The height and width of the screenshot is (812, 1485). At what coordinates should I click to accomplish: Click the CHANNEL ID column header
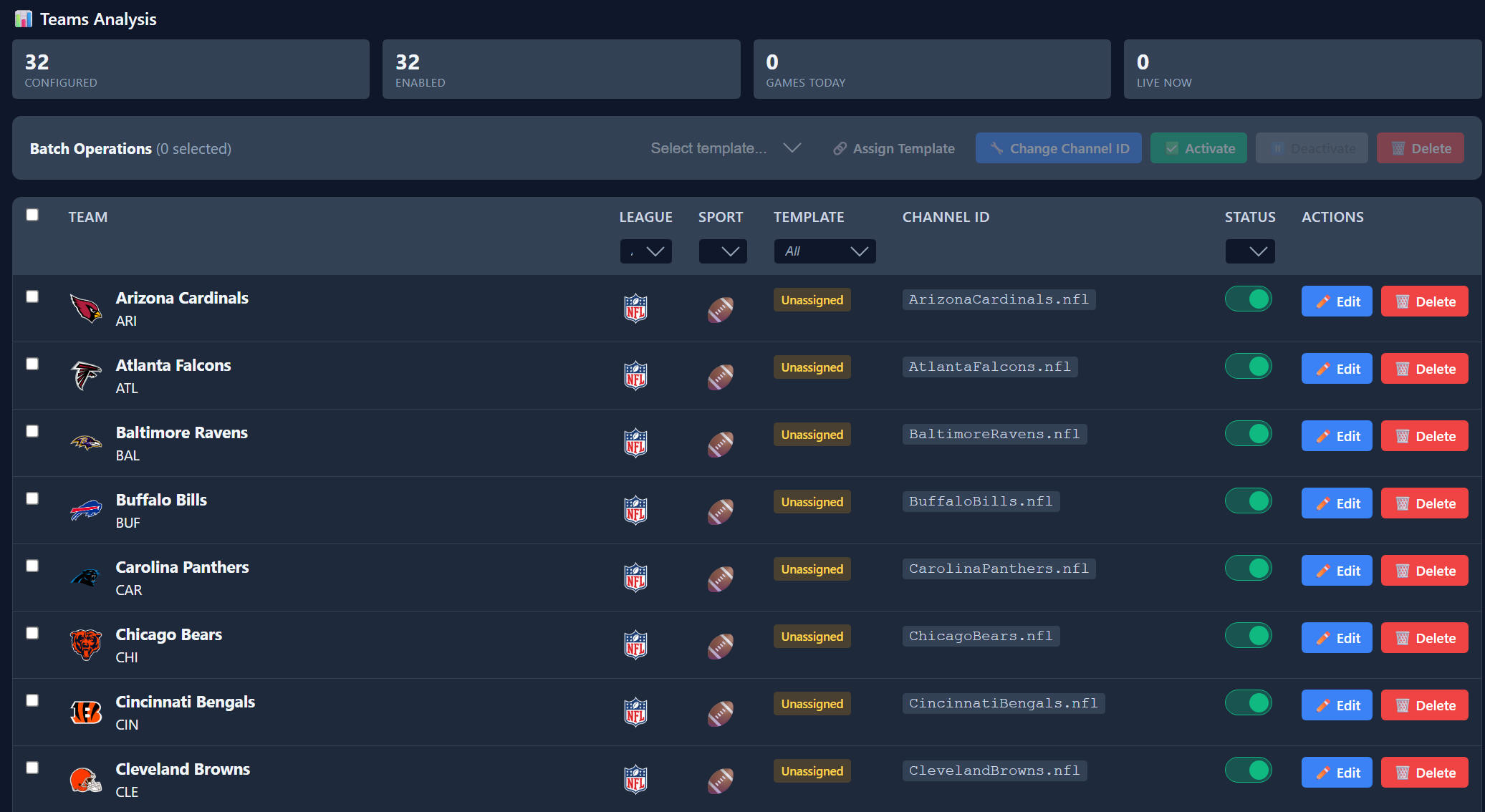(x=946, y=217)
